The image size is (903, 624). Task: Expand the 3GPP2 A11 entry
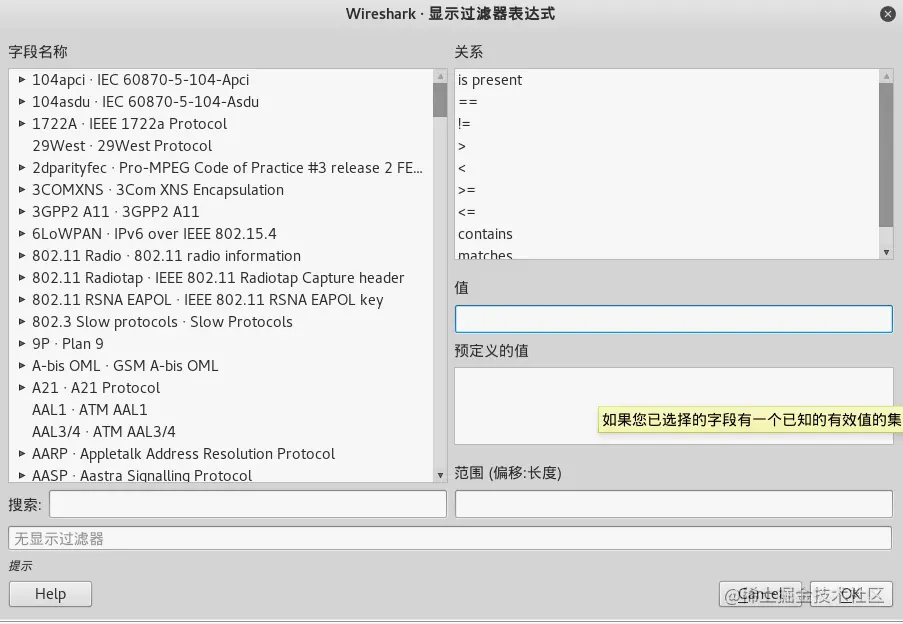click(x=22, y=211)
